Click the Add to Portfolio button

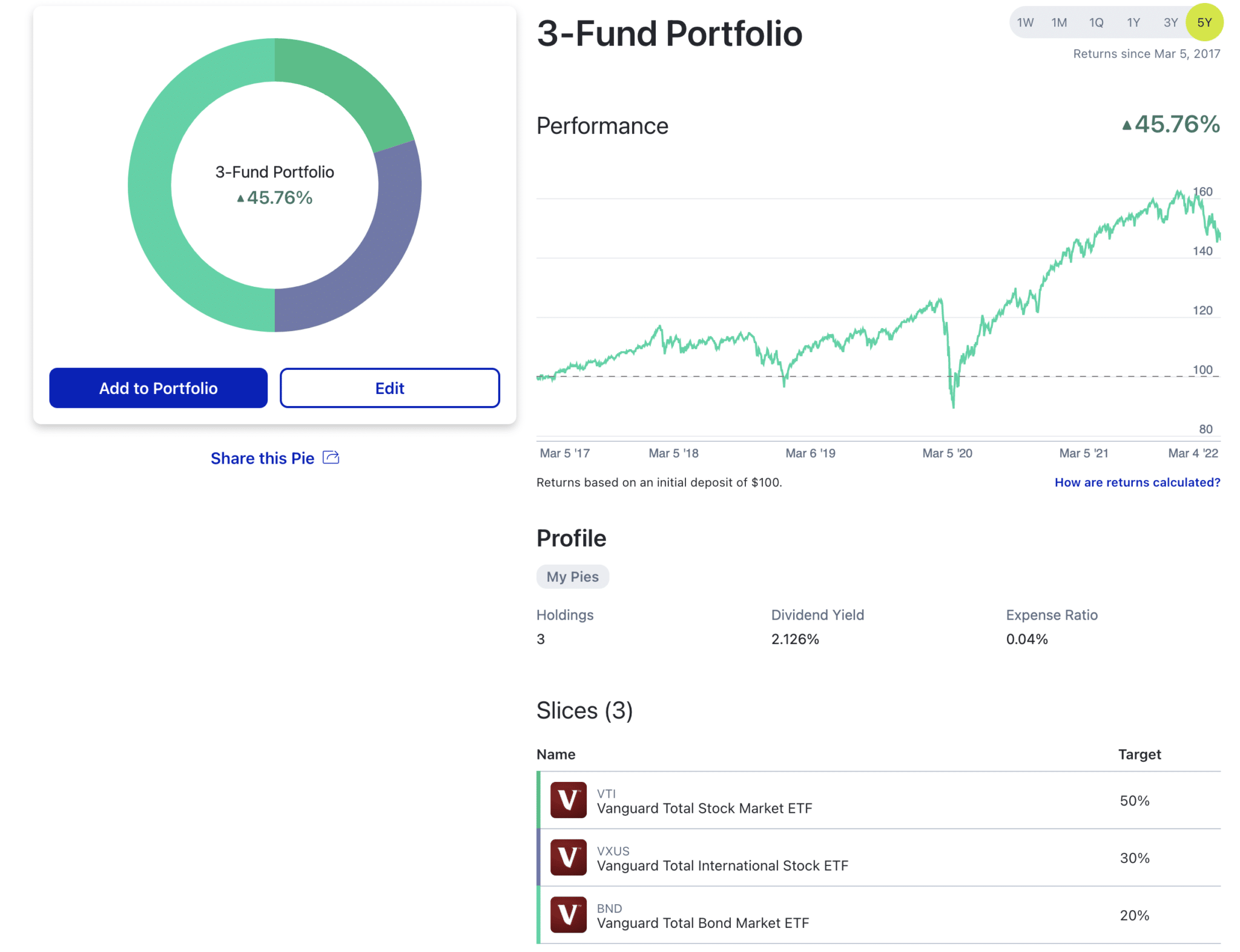[x=158, y=388]
